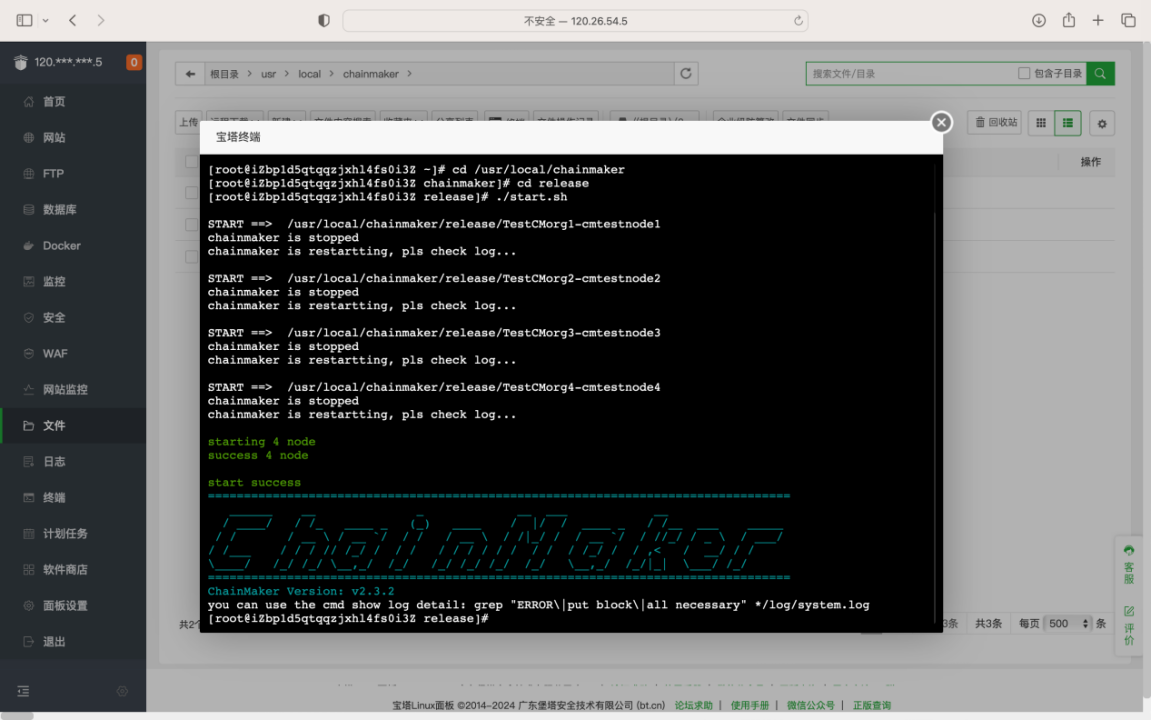
Task: Click the terminal prompt line at the bottom
Action: (x=348, y=619)
